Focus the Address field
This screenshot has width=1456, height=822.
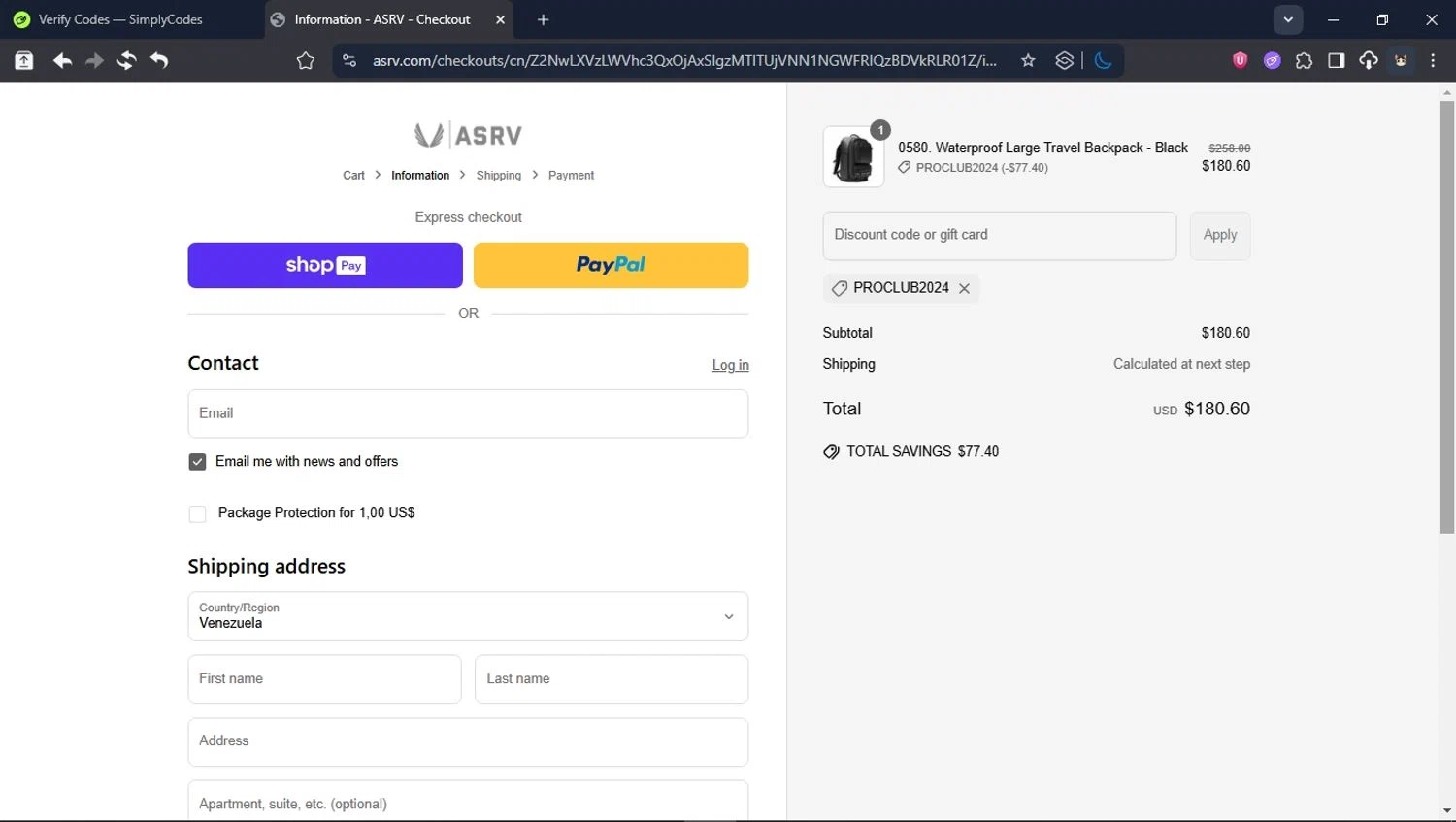(468, 742)
